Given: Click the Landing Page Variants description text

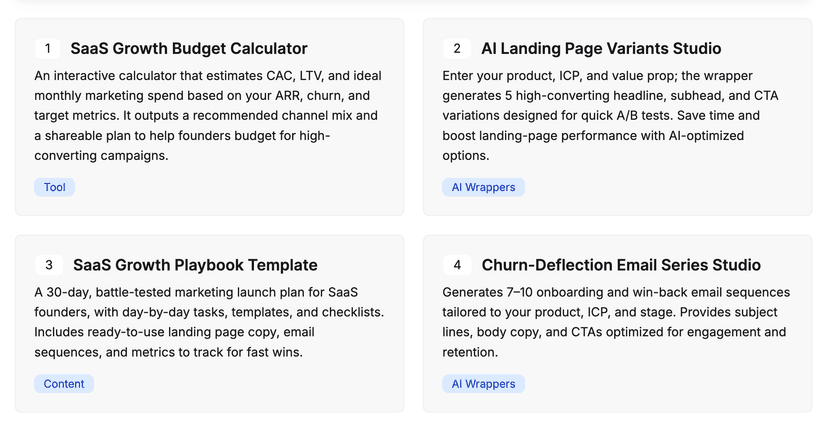Looking at the screenshot, I should click(610, 116).
